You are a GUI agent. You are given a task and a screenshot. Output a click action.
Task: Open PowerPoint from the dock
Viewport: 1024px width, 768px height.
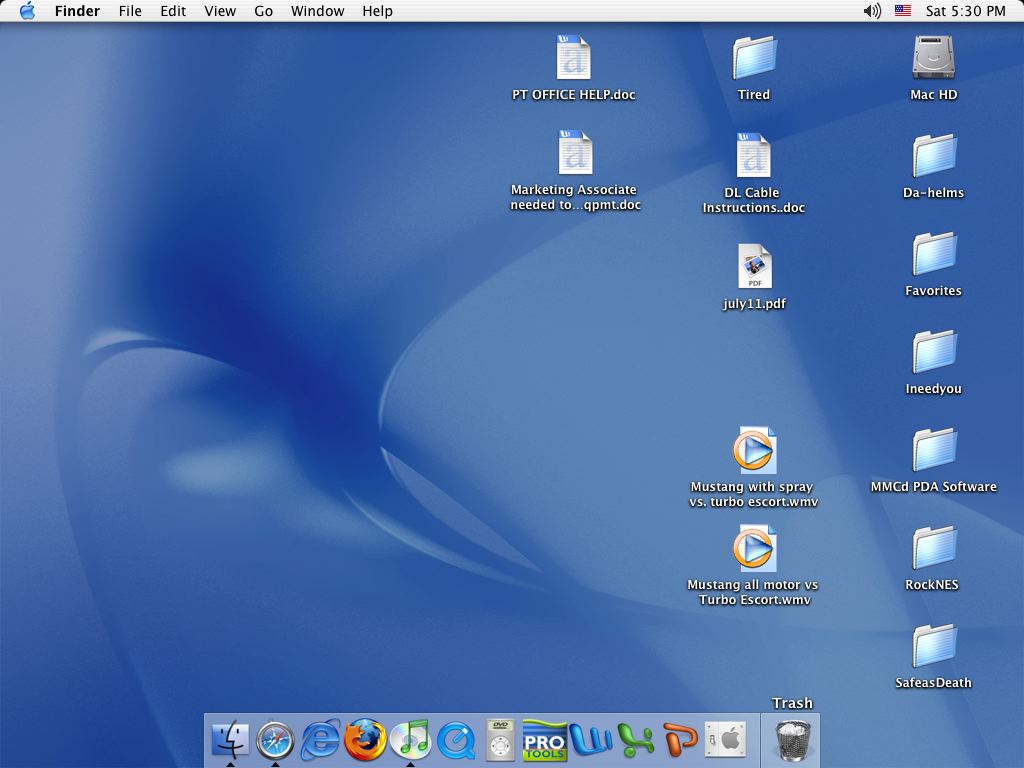tap(681, 740)
